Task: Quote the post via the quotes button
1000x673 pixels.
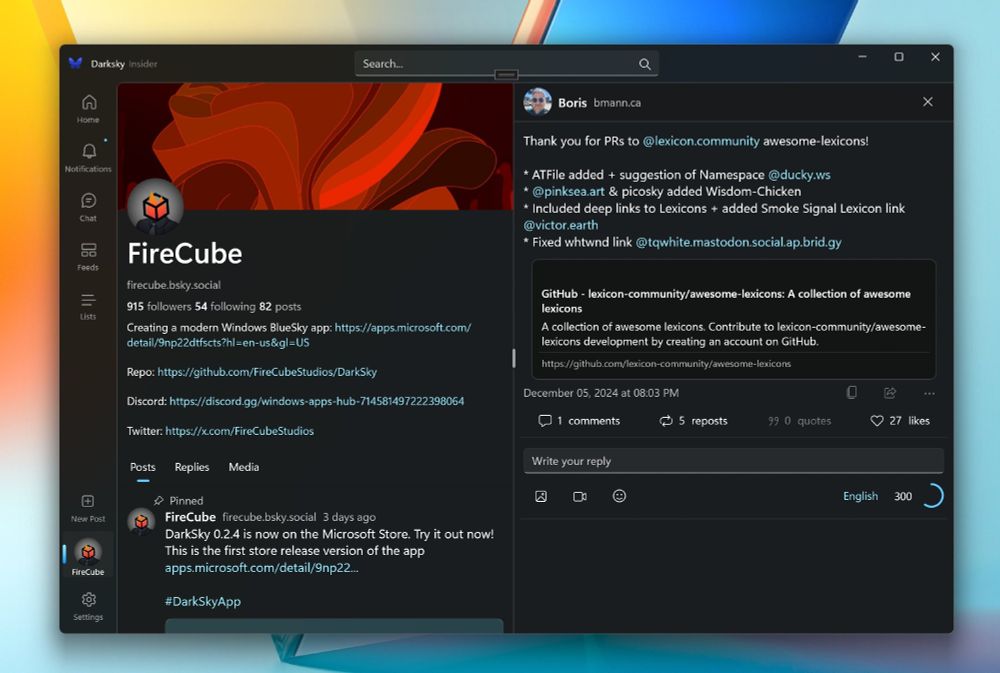Action: [799, 421]
